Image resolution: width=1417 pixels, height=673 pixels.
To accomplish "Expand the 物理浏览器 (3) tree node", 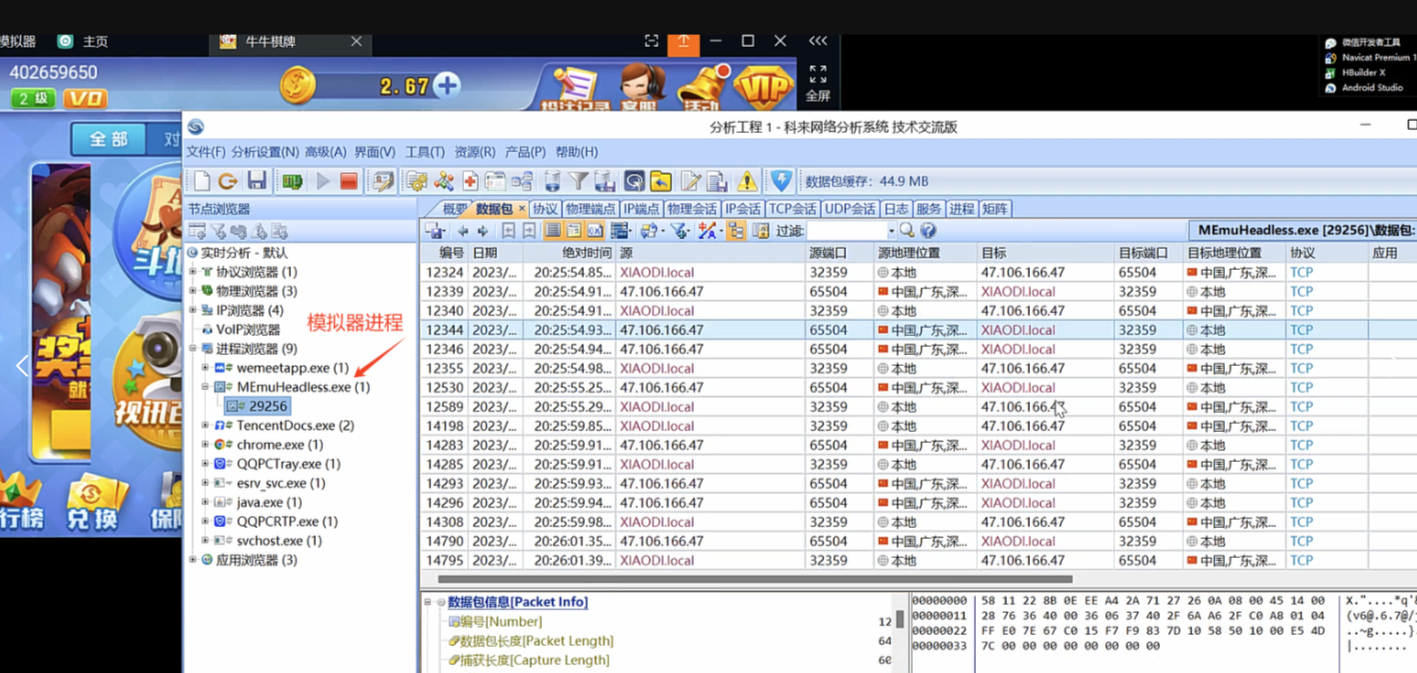I will tap(193, 291).
